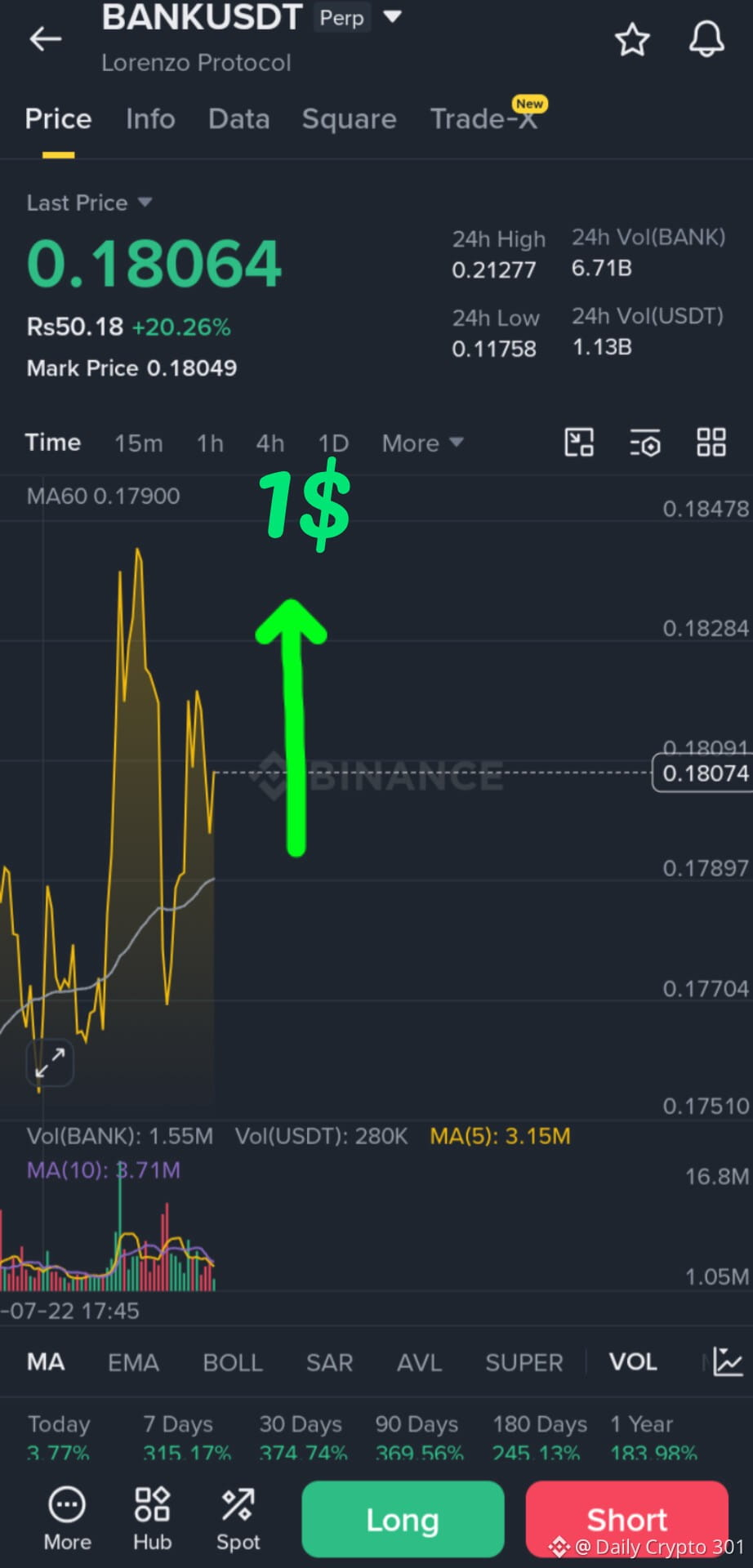Toggle SUPER indicator
This screenshot has height=1568, width=753.
524,1361
